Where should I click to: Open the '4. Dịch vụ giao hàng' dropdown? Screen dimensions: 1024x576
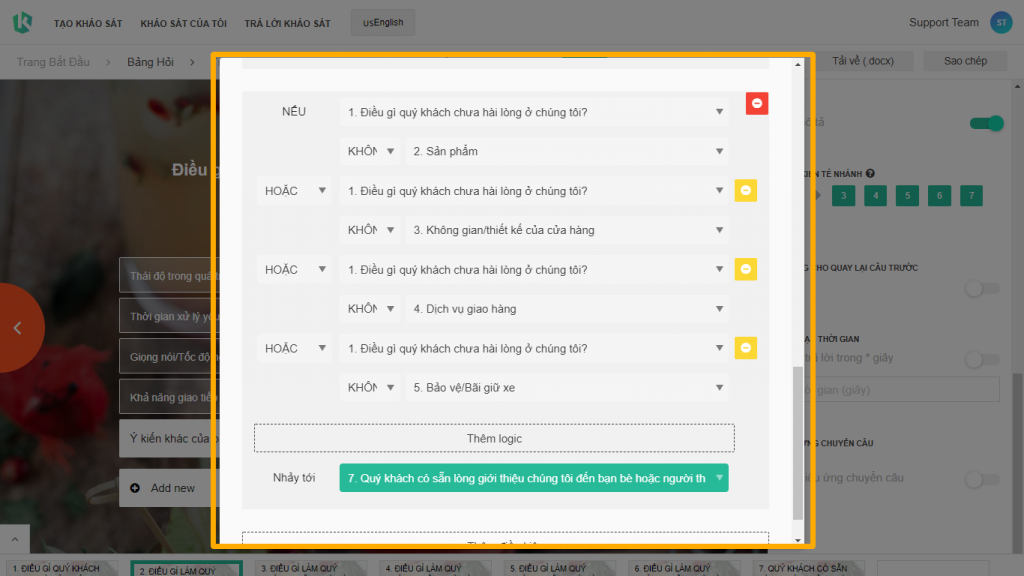click(x=566, y=309)
